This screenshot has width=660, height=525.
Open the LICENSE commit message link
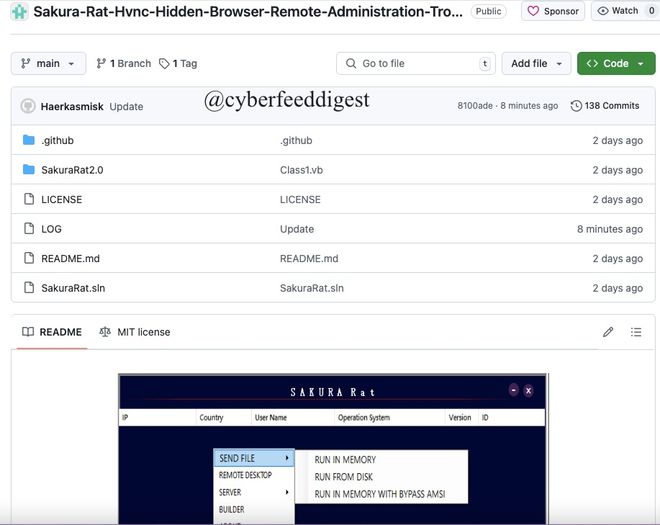(300, 199)
